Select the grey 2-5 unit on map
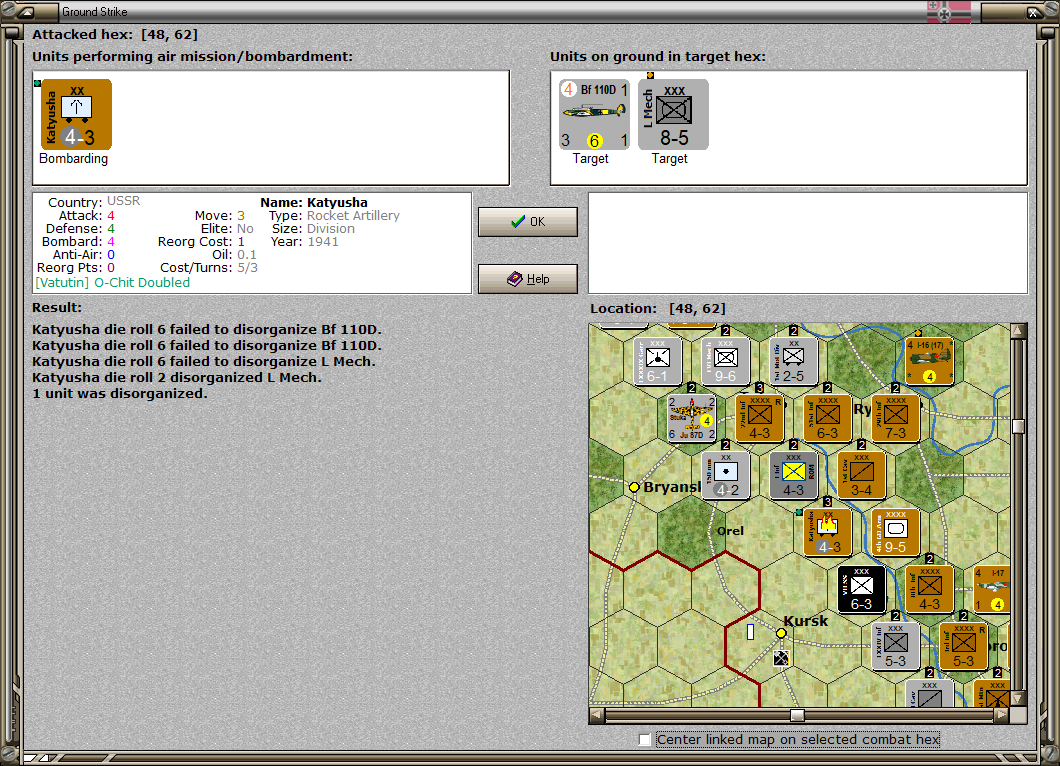 click(x=794, y=361)
